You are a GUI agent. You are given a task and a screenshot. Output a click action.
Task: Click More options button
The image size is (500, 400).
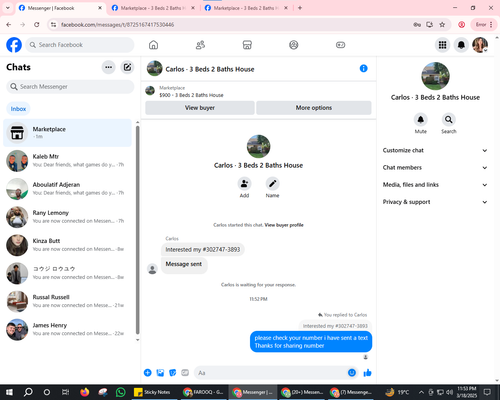tap(314, 108)
